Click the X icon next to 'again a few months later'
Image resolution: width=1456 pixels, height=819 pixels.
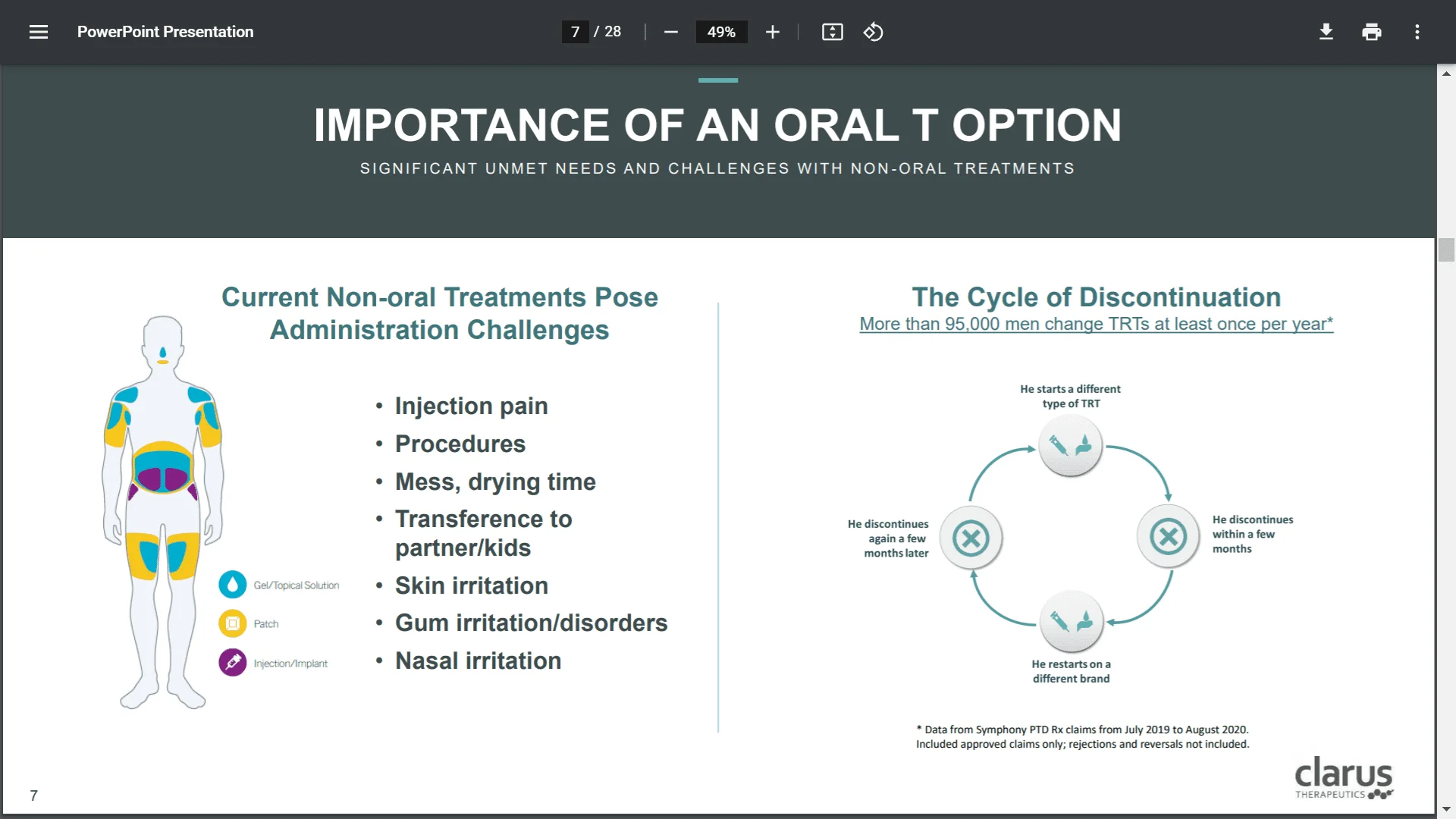click(x=971, y=538)
